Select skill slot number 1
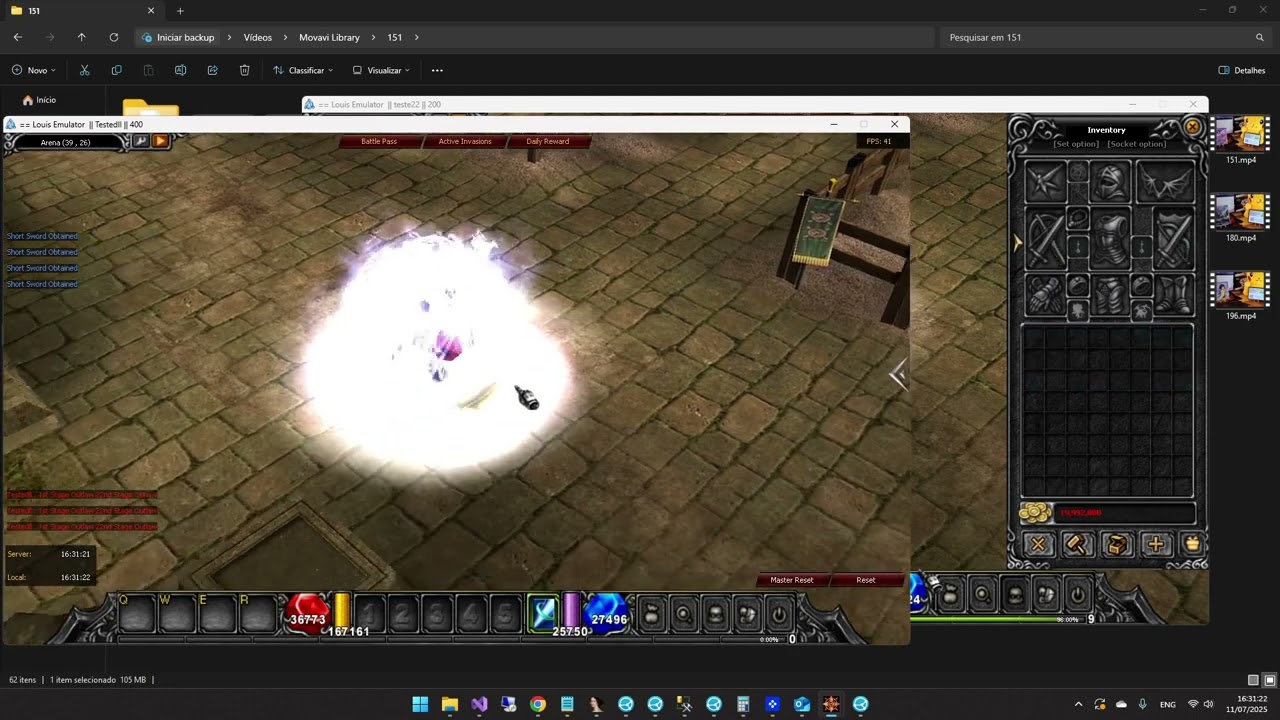Image resolution: width=1280 pixels, height=720 pixels. click(x=369, y=614)
